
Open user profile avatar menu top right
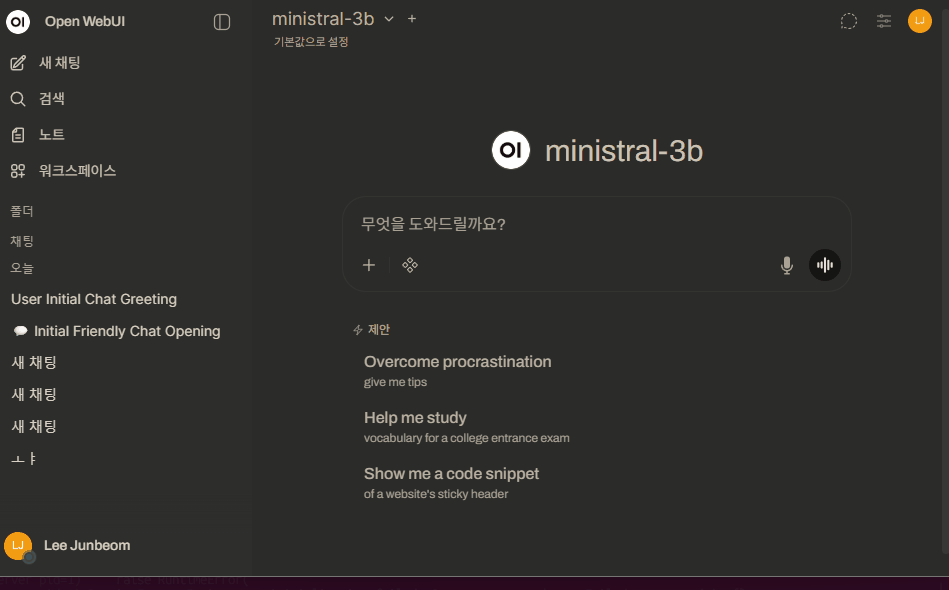[919, 21]
